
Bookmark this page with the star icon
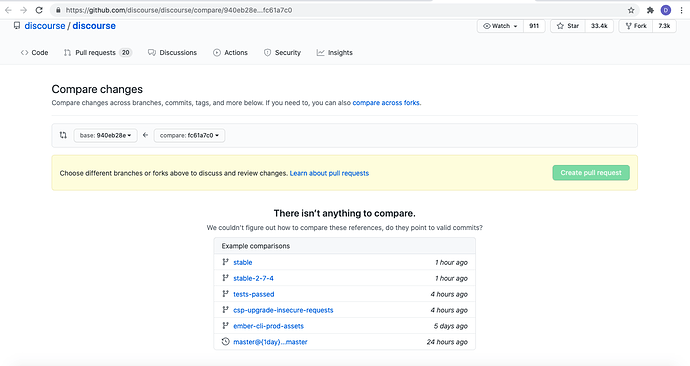[x=631, y=10]
